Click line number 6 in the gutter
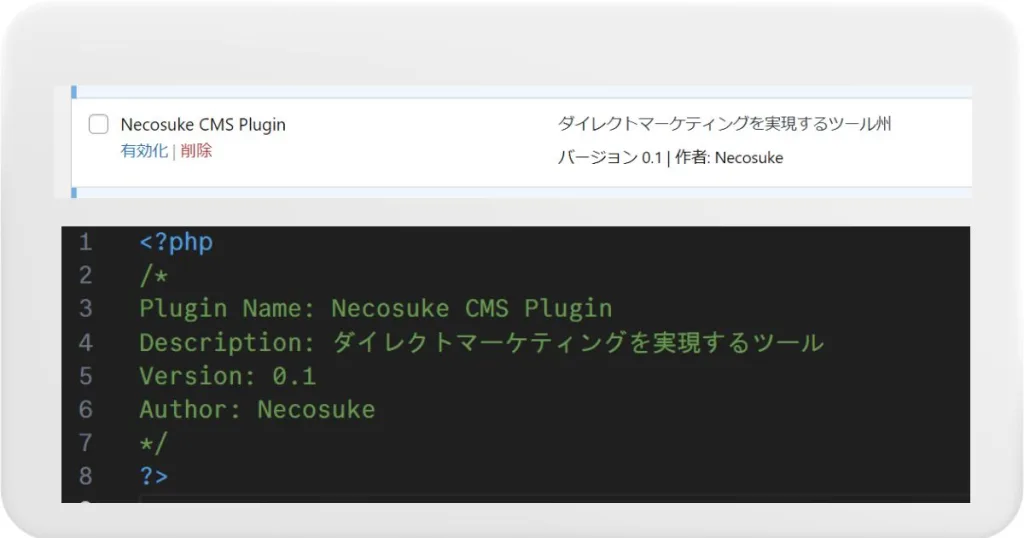 pos(86,409)
